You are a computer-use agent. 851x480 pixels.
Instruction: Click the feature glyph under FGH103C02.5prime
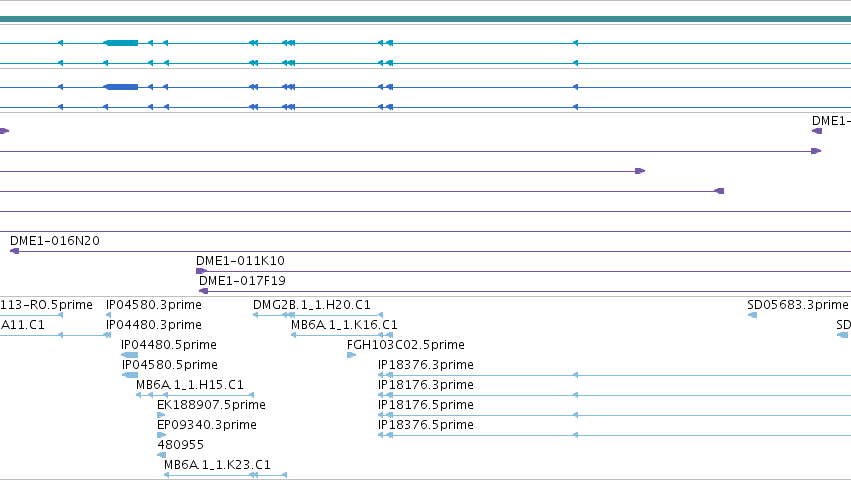(x=351, y=355)
